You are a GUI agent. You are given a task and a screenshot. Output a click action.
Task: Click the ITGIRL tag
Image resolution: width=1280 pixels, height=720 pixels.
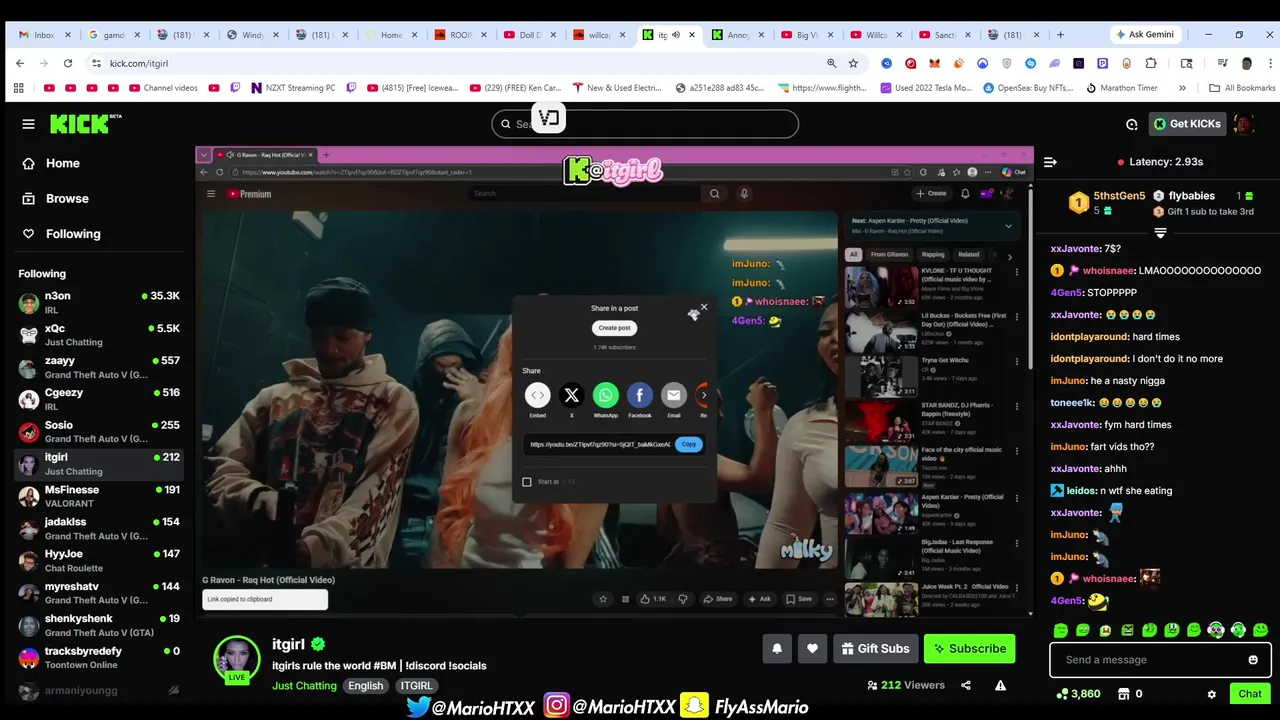point(416,686)
